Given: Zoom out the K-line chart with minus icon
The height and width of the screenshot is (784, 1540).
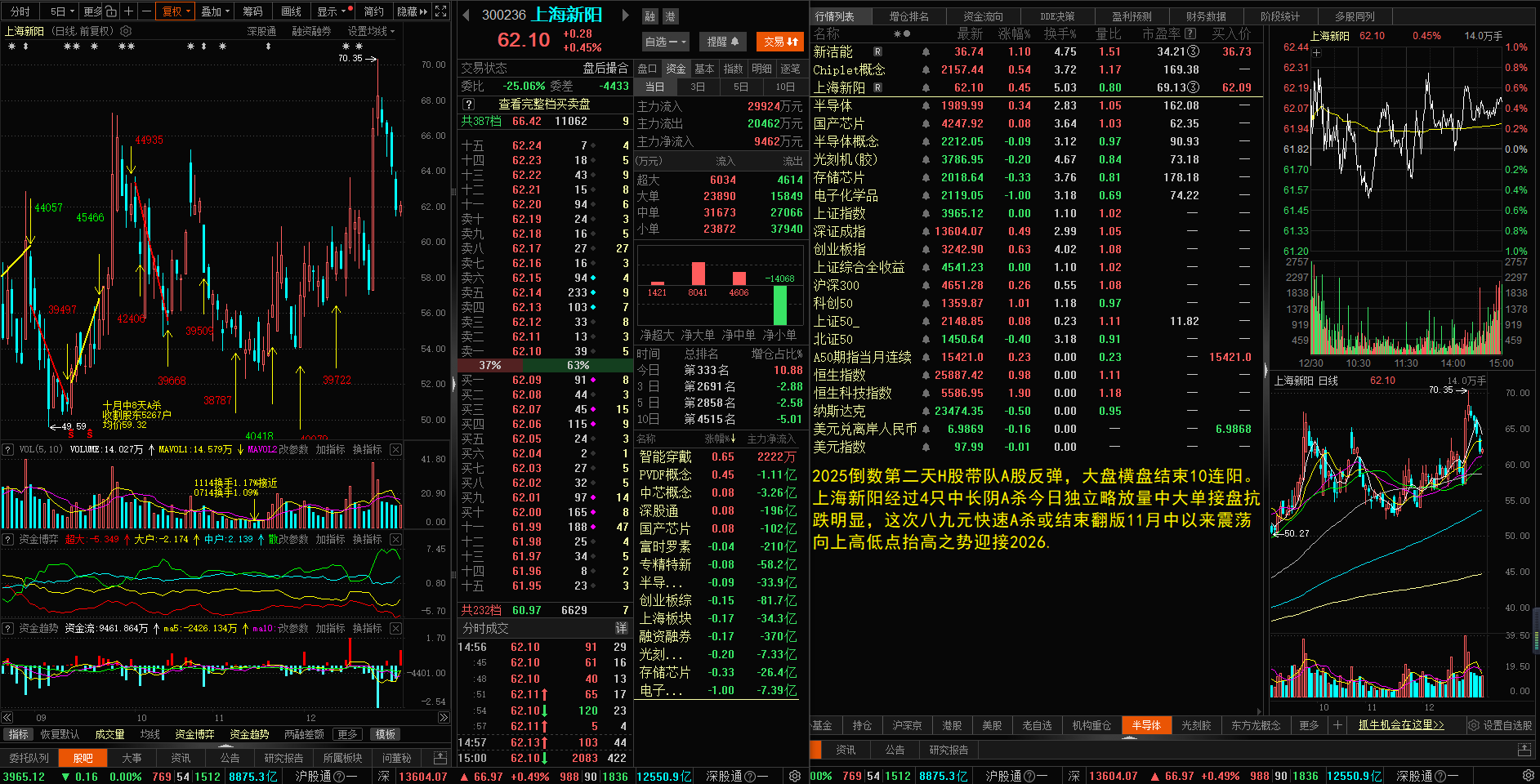Looking at the screenshot, I should click(145, 11).
